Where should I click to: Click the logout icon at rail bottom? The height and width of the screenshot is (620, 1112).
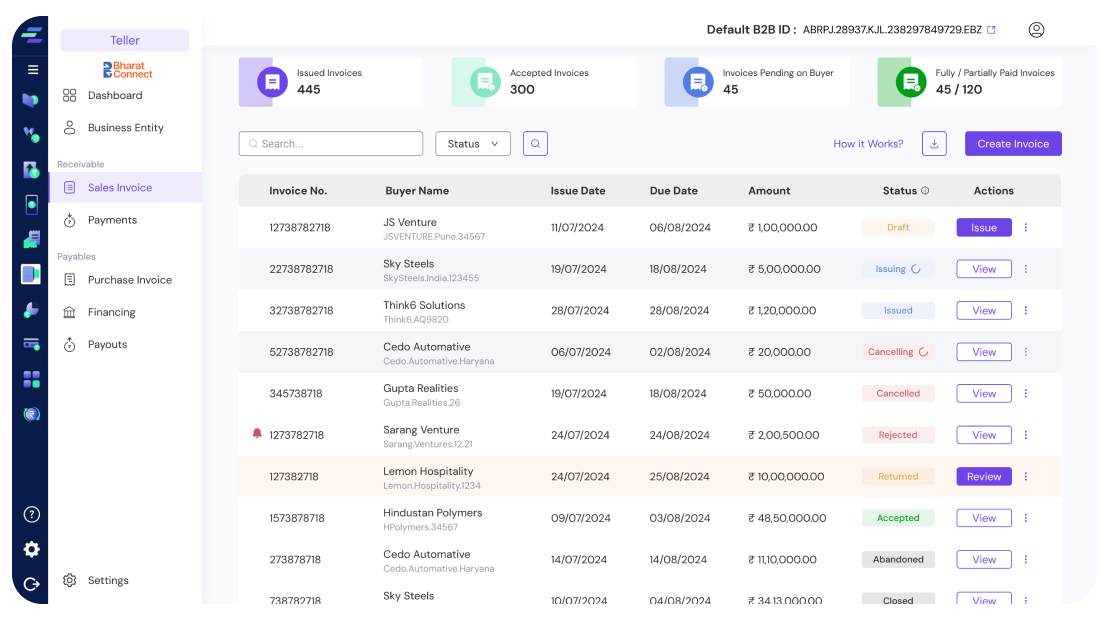[x=32, y=584]
